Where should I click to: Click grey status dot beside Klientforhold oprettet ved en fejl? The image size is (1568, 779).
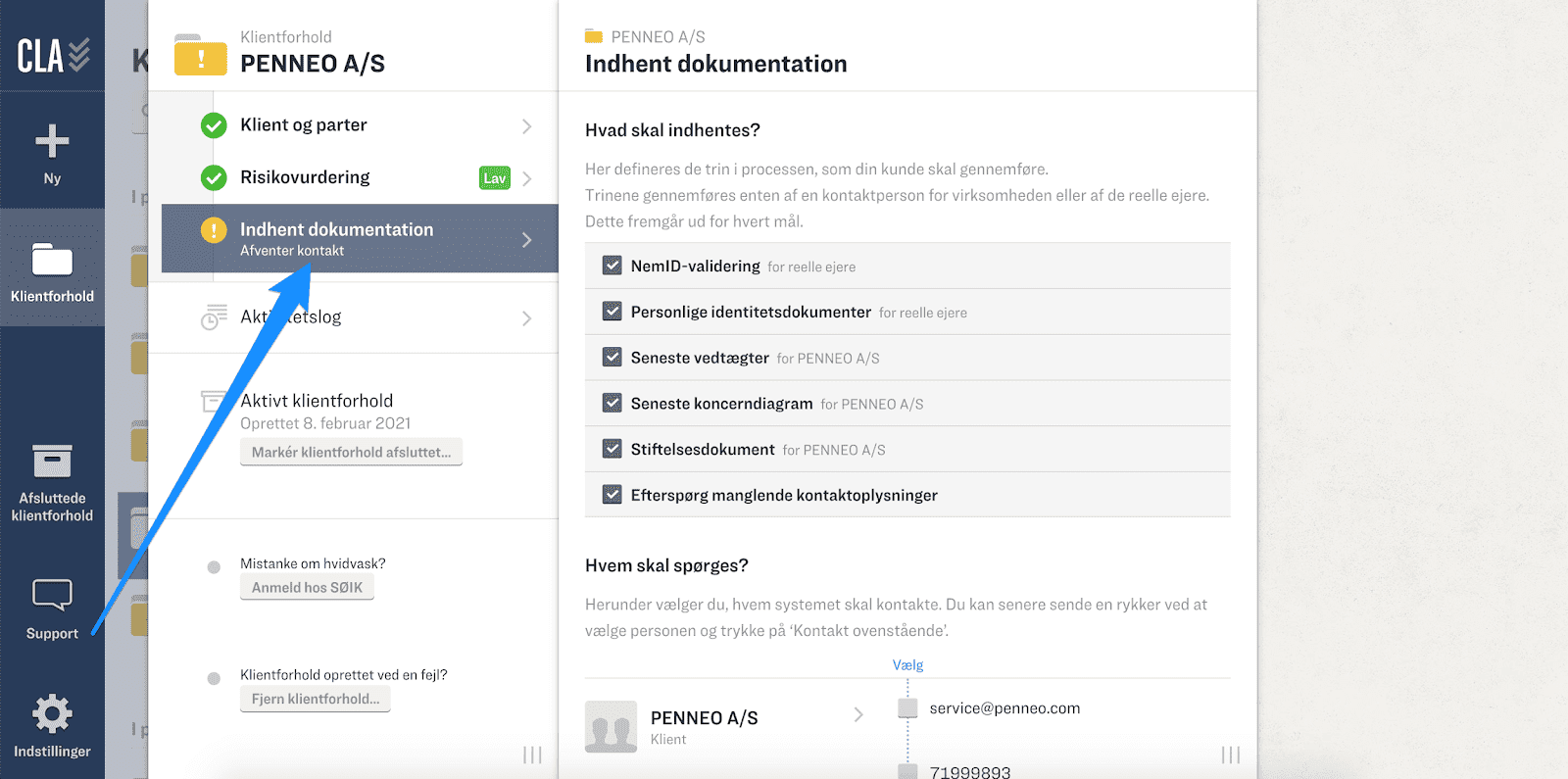pos(214,678)
